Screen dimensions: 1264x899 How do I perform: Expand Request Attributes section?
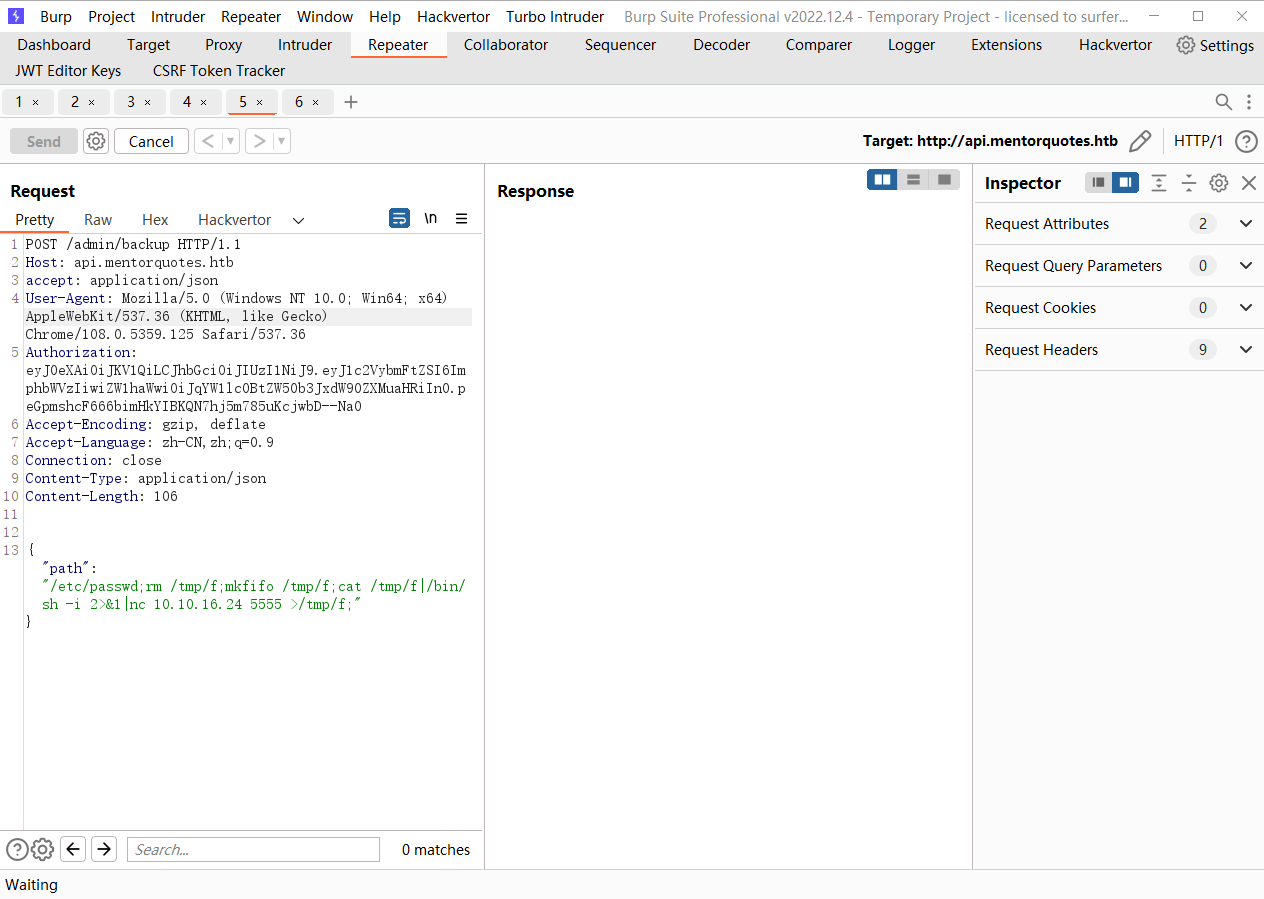coord(1246,224)
